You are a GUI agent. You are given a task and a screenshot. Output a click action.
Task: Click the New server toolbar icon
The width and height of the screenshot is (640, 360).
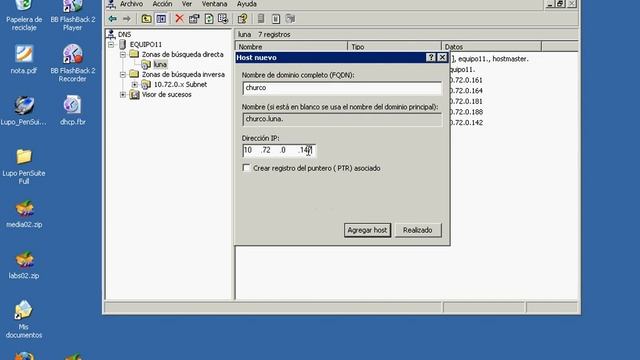261,19
